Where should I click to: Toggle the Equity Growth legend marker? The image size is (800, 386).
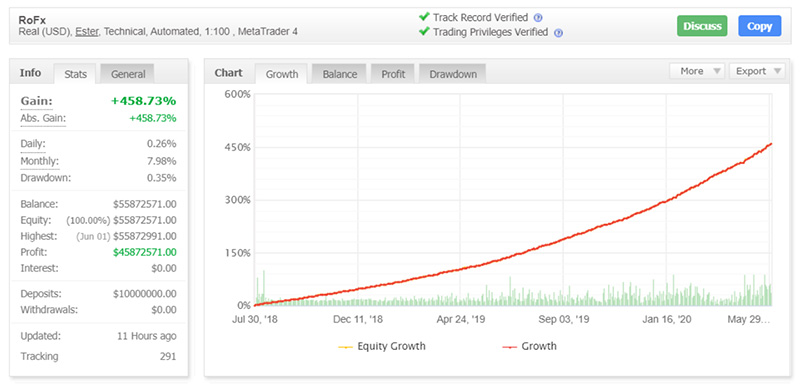point(345,347)
